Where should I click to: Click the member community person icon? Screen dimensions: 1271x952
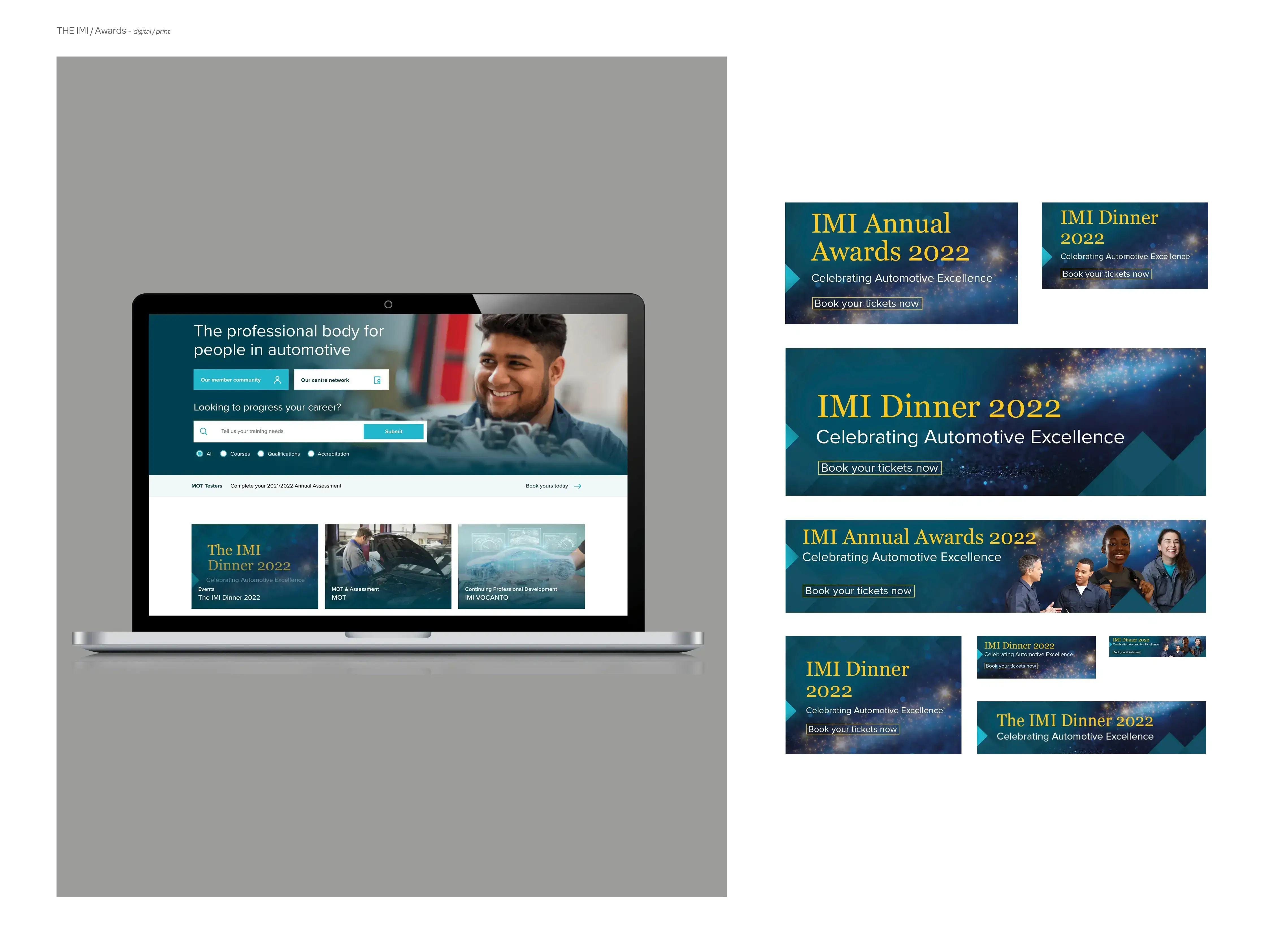277,380
